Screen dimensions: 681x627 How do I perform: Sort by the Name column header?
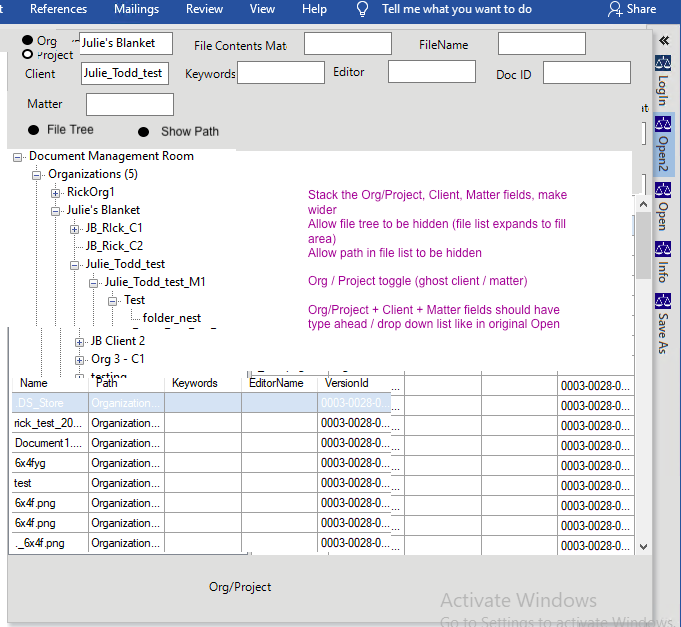click(x=33, y=383)
